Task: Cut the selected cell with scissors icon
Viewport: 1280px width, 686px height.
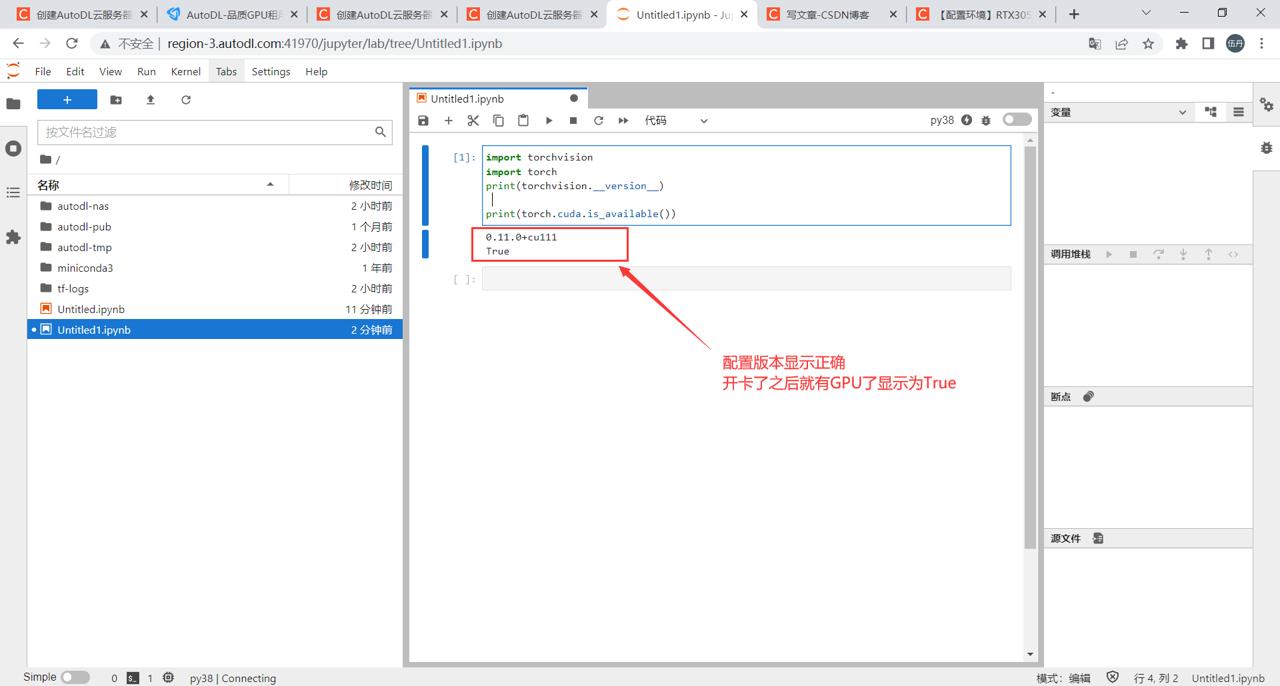Action: pyautogui.click(x=473, y=120)
